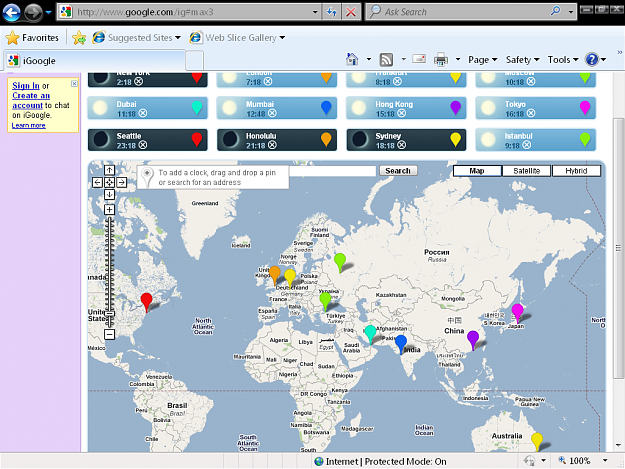Zoom out with the map minus button
The width and height of the screenshot is (625, 469).
[x=109, y=334]
